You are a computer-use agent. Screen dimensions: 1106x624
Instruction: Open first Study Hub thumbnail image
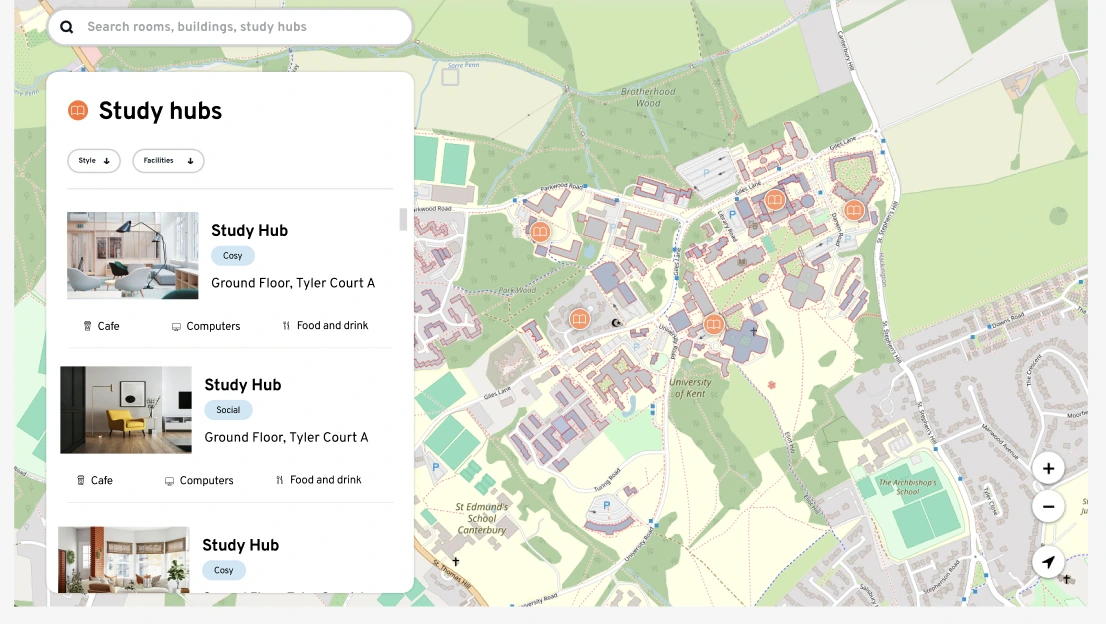coord(133,255)
